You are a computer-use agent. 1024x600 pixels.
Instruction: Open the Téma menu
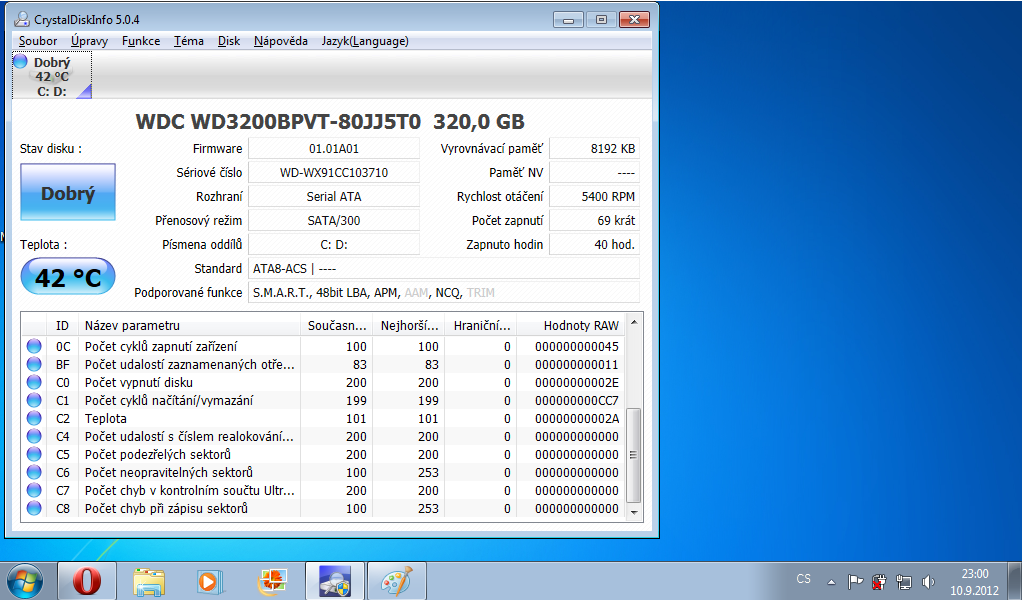[189, 41]
